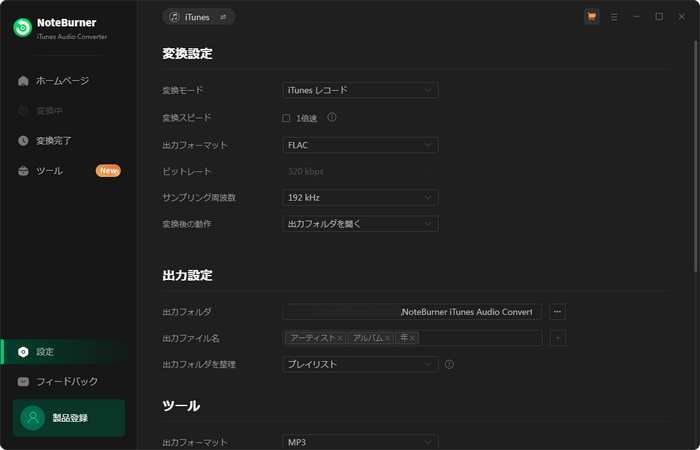Remove the アルバム tag
This screenshot has height=450, width=700.
[x=388, y=338]
